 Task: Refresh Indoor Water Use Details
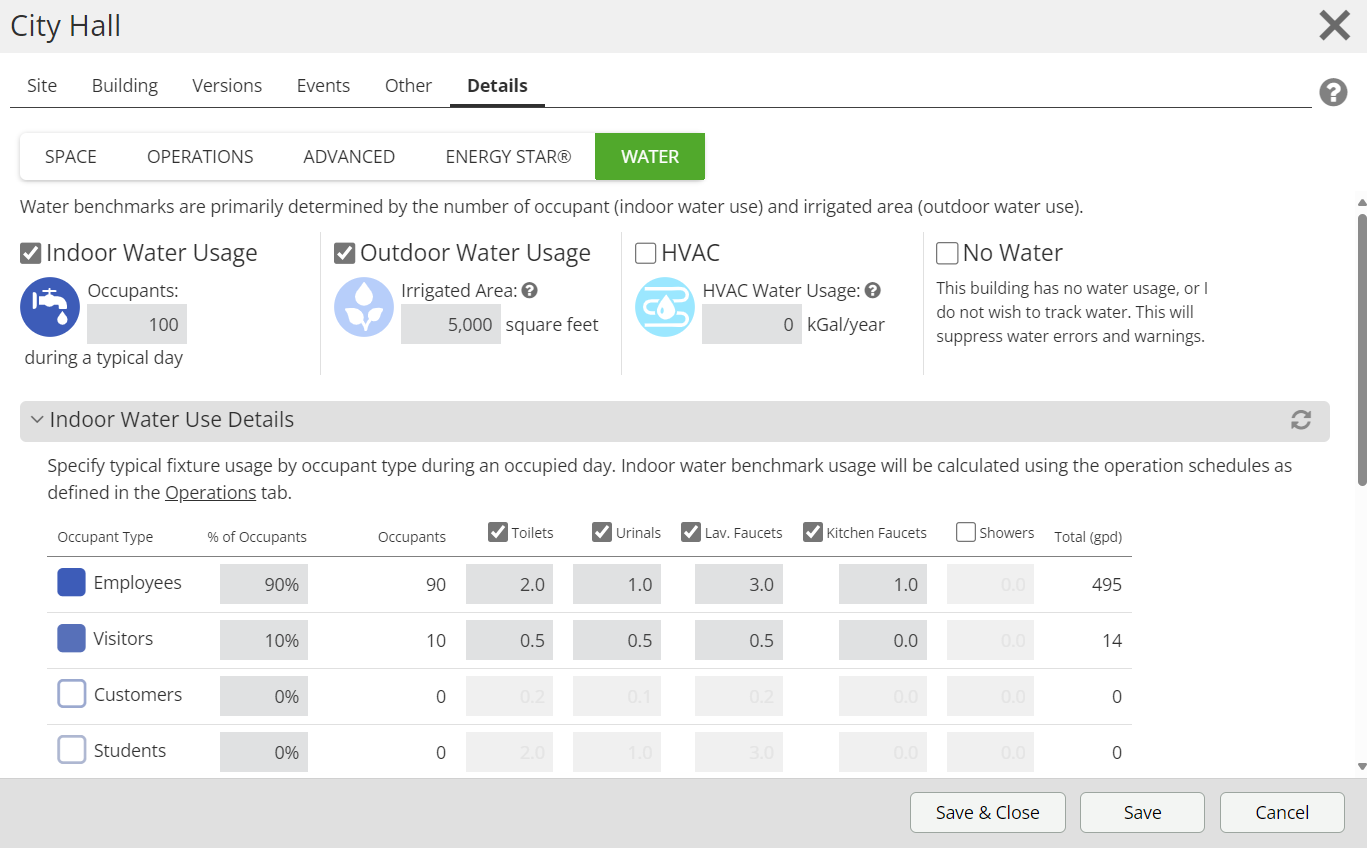pyautogui.click(x=1300, y=420)
